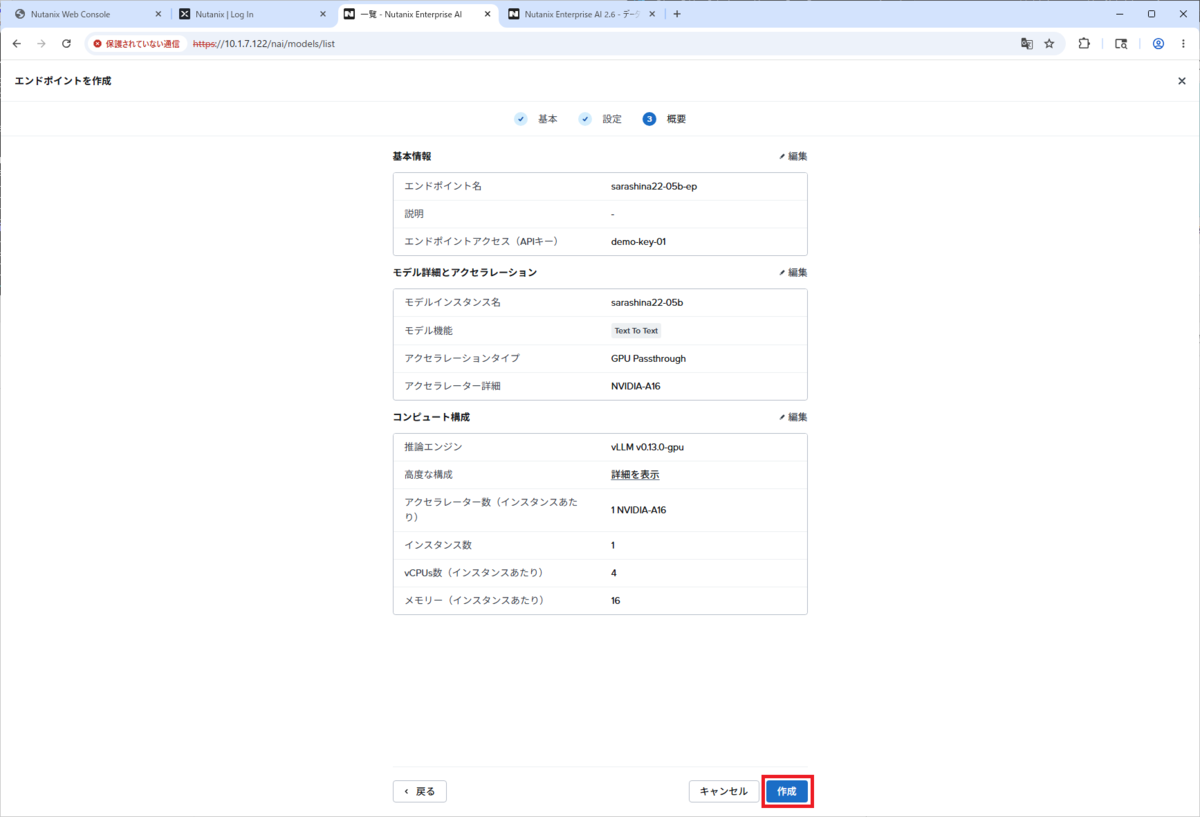Click the メモリー(インスタンスあたり) label
The width and height of the screenshot is (1200, 817).
pos(474,600)
